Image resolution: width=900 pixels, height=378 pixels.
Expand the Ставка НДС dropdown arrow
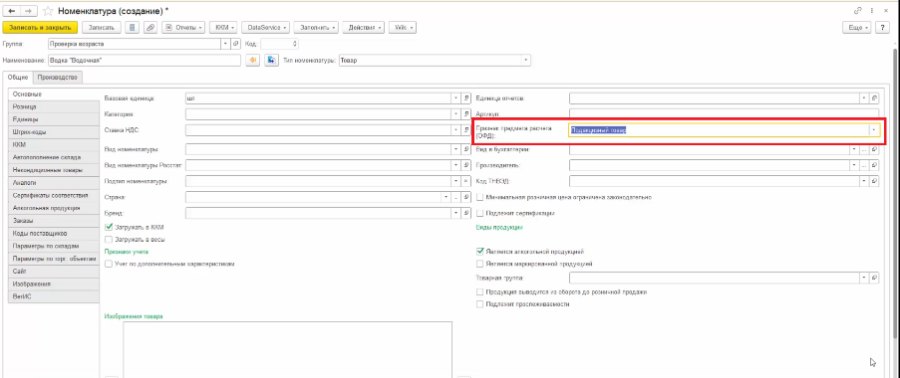[457, 131]
